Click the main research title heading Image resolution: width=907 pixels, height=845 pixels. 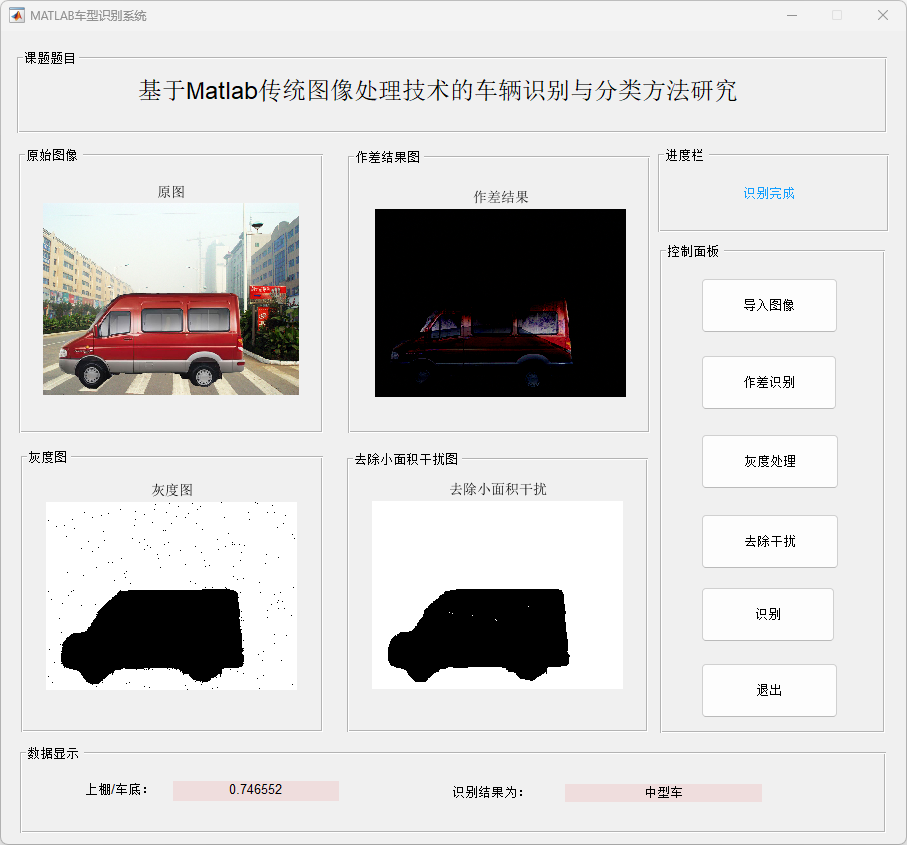click(438, 91)
